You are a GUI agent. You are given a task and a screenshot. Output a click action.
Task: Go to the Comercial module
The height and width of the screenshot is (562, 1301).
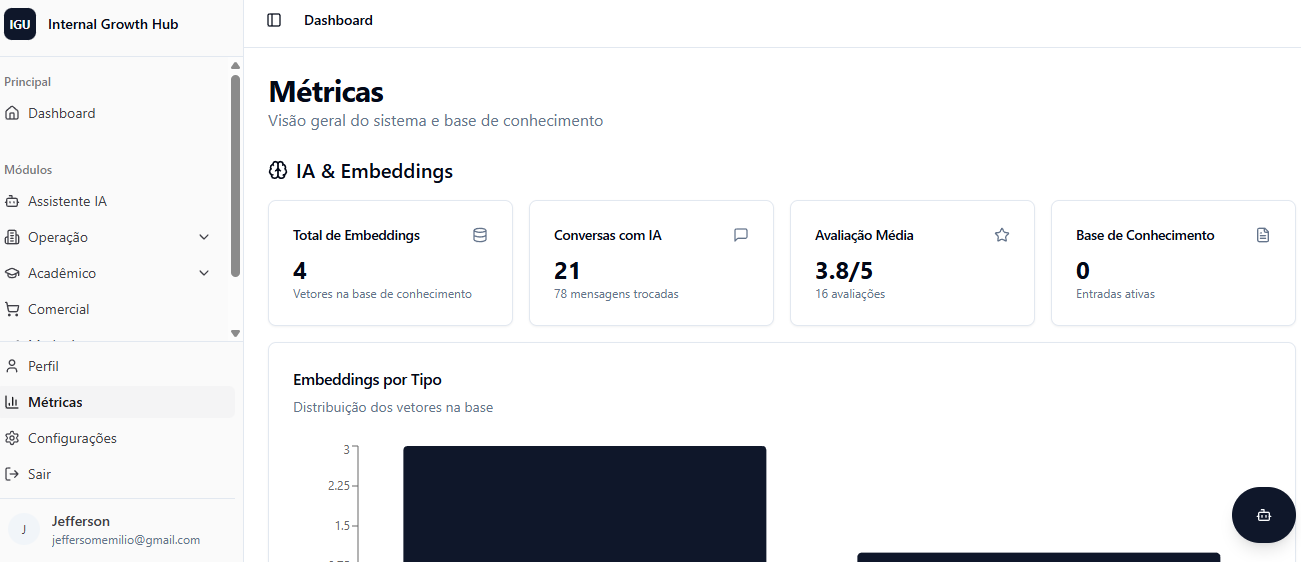coord(58,309)
